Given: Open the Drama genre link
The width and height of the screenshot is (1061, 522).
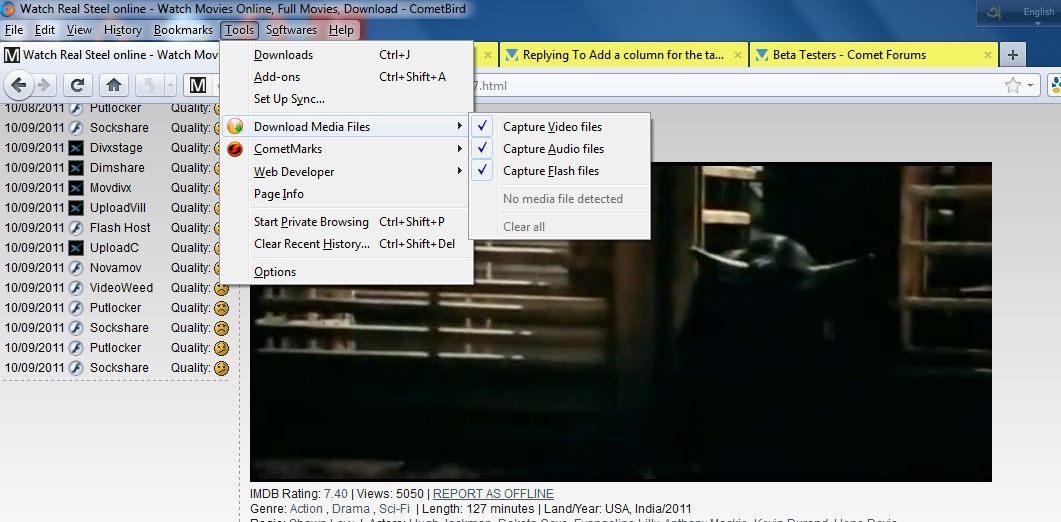Looking at the screenshot, I should point(351,508).
